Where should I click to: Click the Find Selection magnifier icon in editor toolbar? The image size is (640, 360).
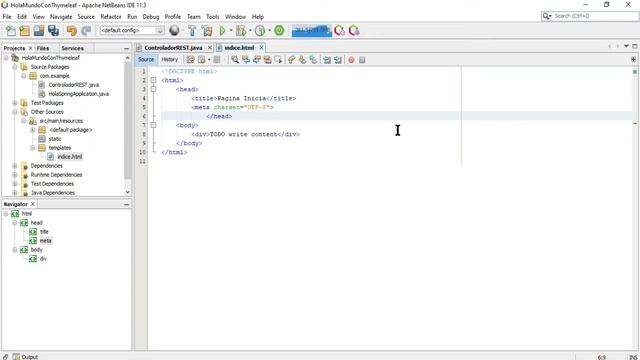pyautogui.click(x=235, y=60)
